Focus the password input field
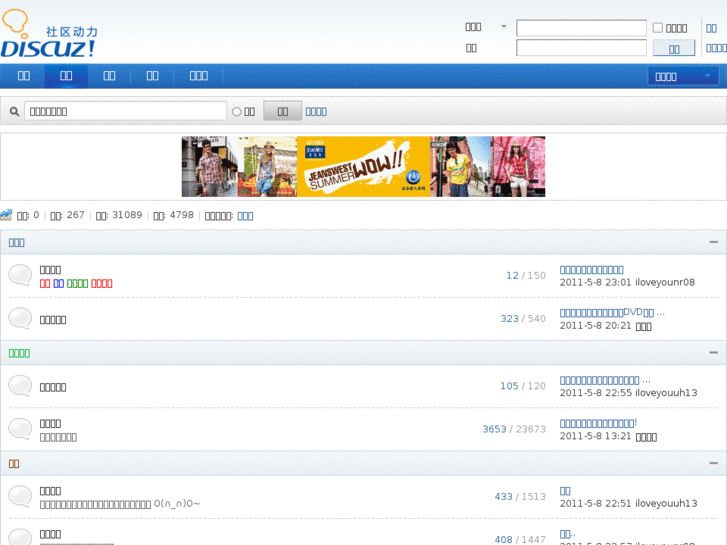 (581, 48)
